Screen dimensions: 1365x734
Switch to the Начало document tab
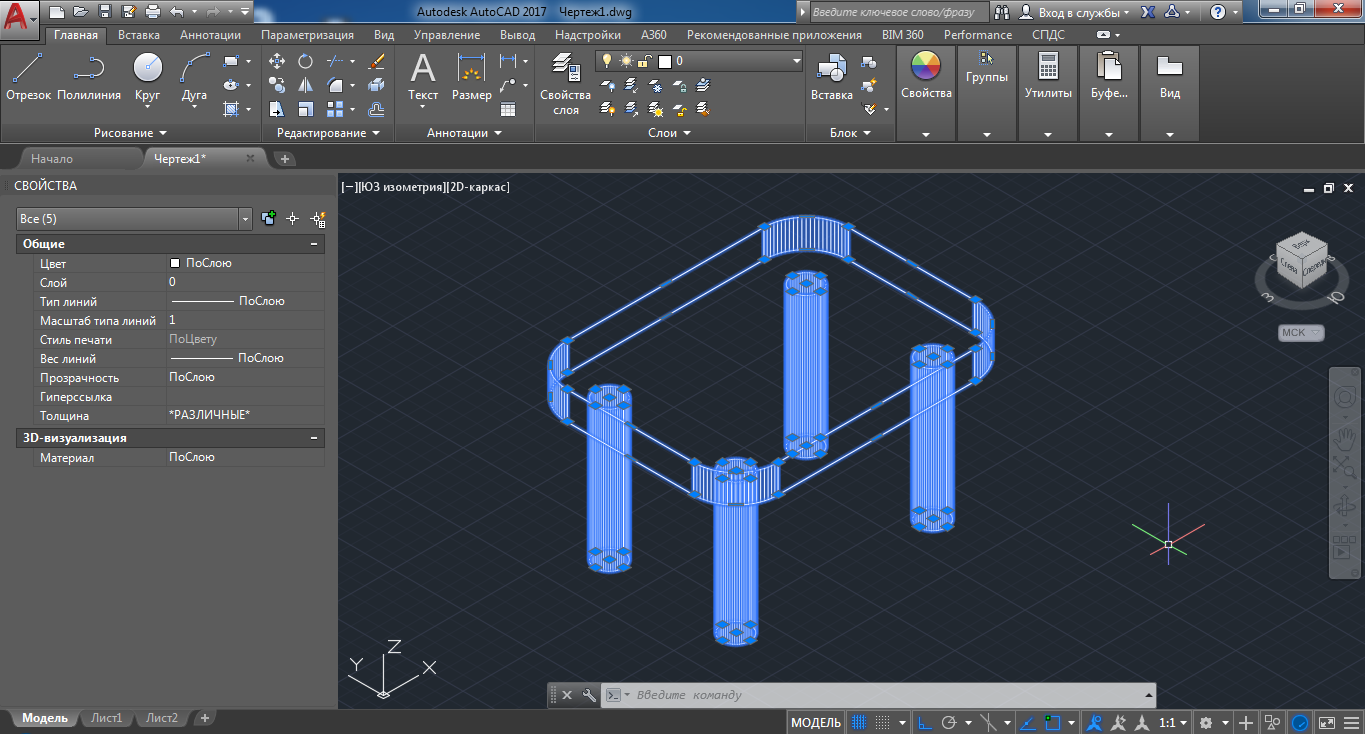click(x=52, y=158)
